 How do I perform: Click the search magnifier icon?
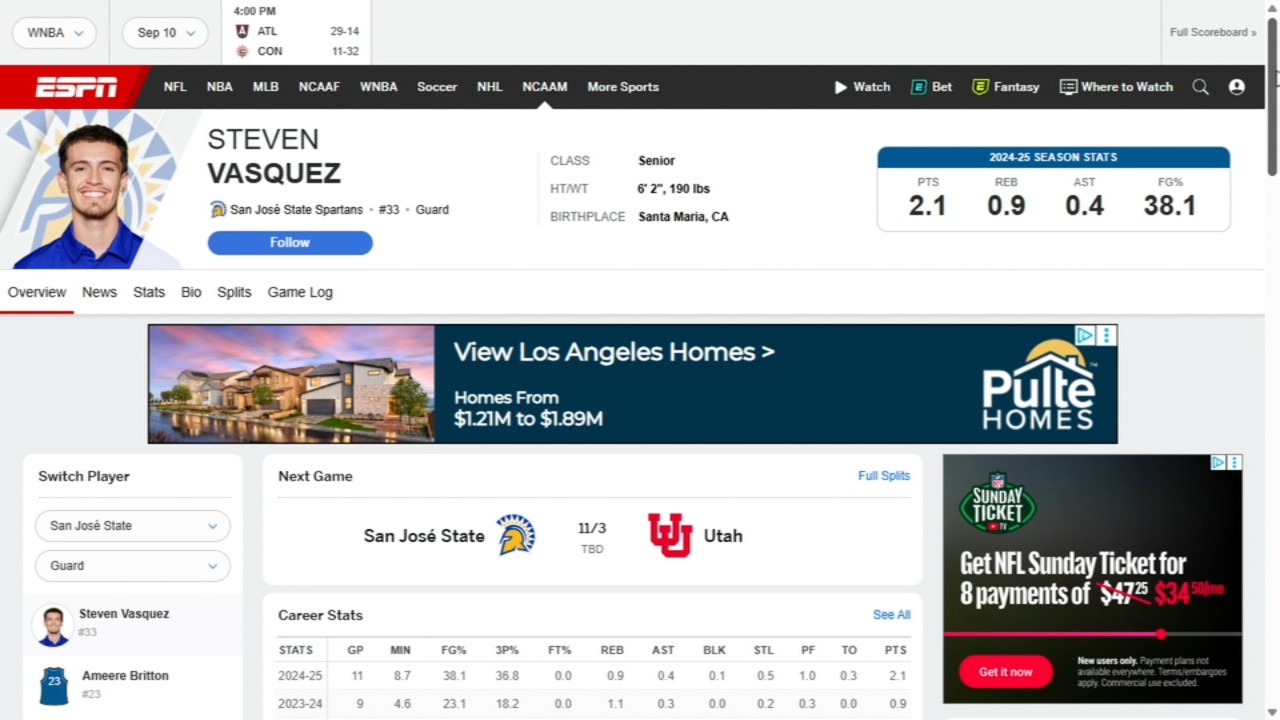(x=1200, y=87)
